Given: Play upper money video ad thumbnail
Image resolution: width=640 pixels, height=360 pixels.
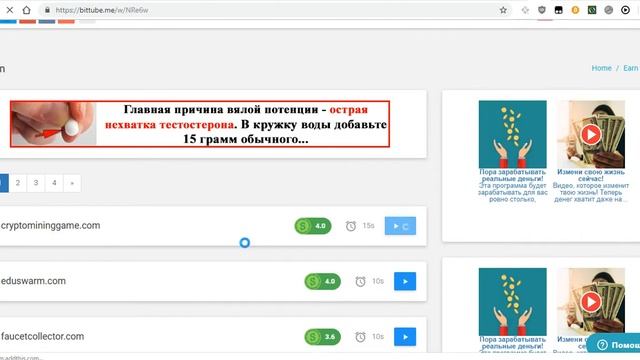Looking at the screenshot, I should click(591, 134).
